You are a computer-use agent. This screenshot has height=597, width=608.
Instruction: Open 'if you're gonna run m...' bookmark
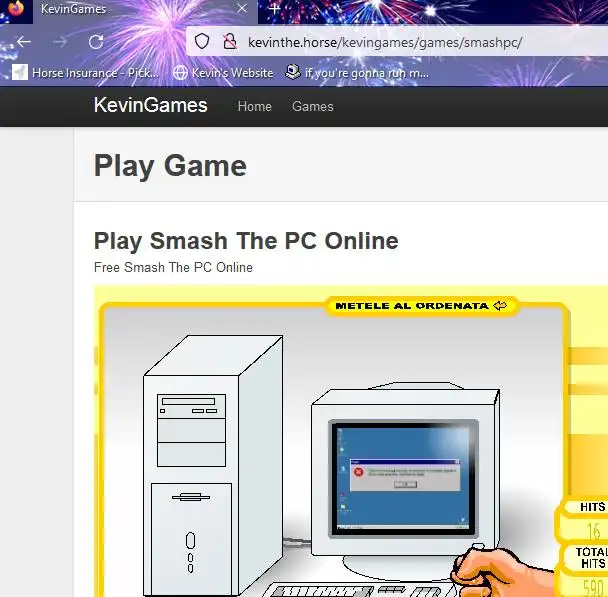(357, 72)
